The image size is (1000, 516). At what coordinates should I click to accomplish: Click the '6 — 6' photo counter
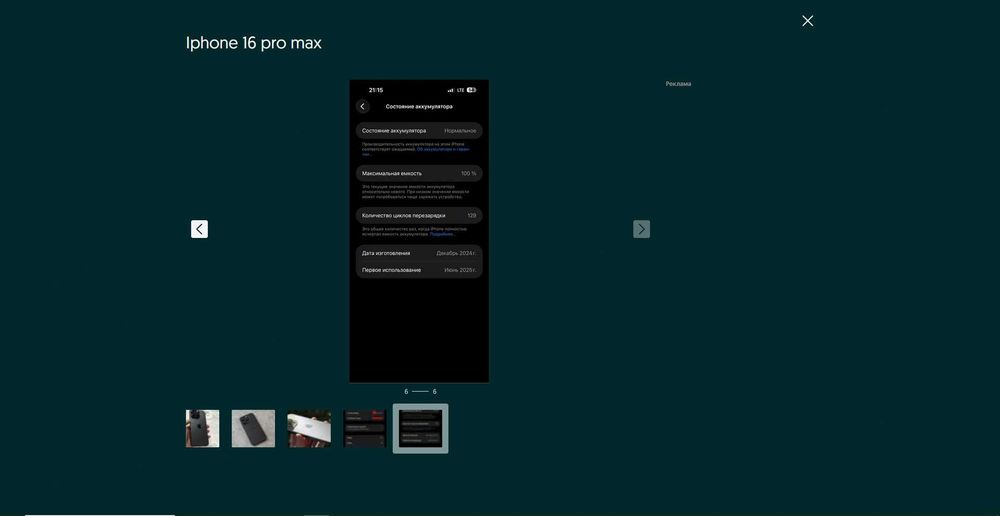pyautogui.click(x=420, y=392)
